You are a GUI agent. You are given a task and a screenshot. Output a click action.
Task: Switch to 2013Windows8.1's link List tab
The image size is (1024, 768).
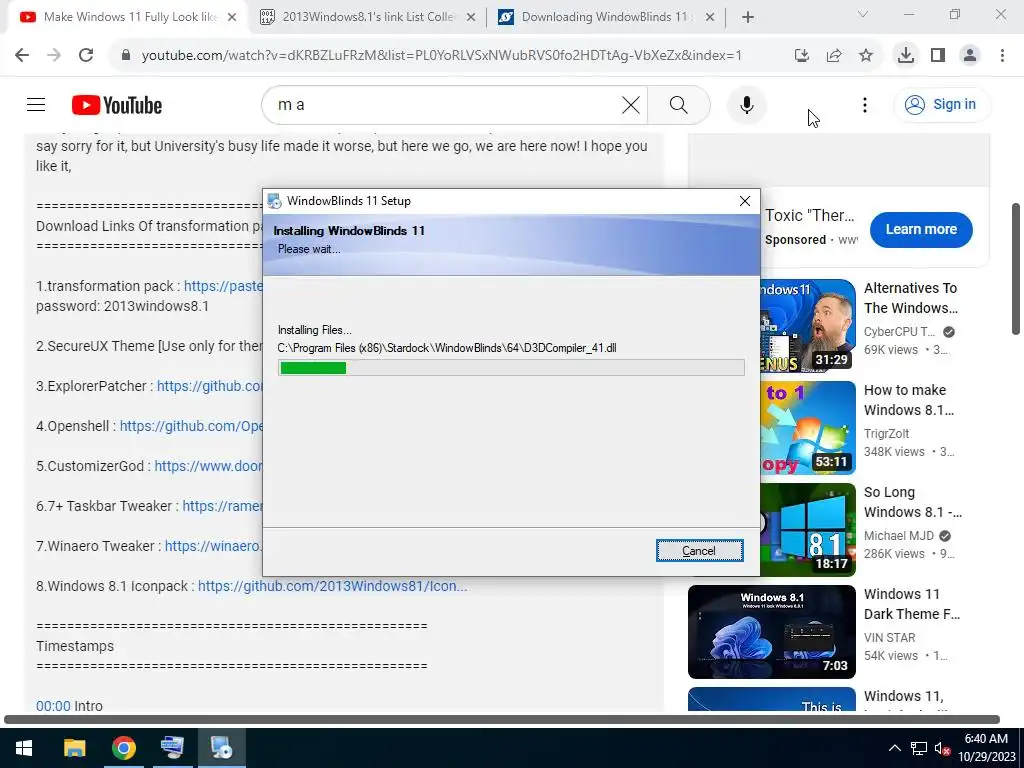[x=368, y=17]
